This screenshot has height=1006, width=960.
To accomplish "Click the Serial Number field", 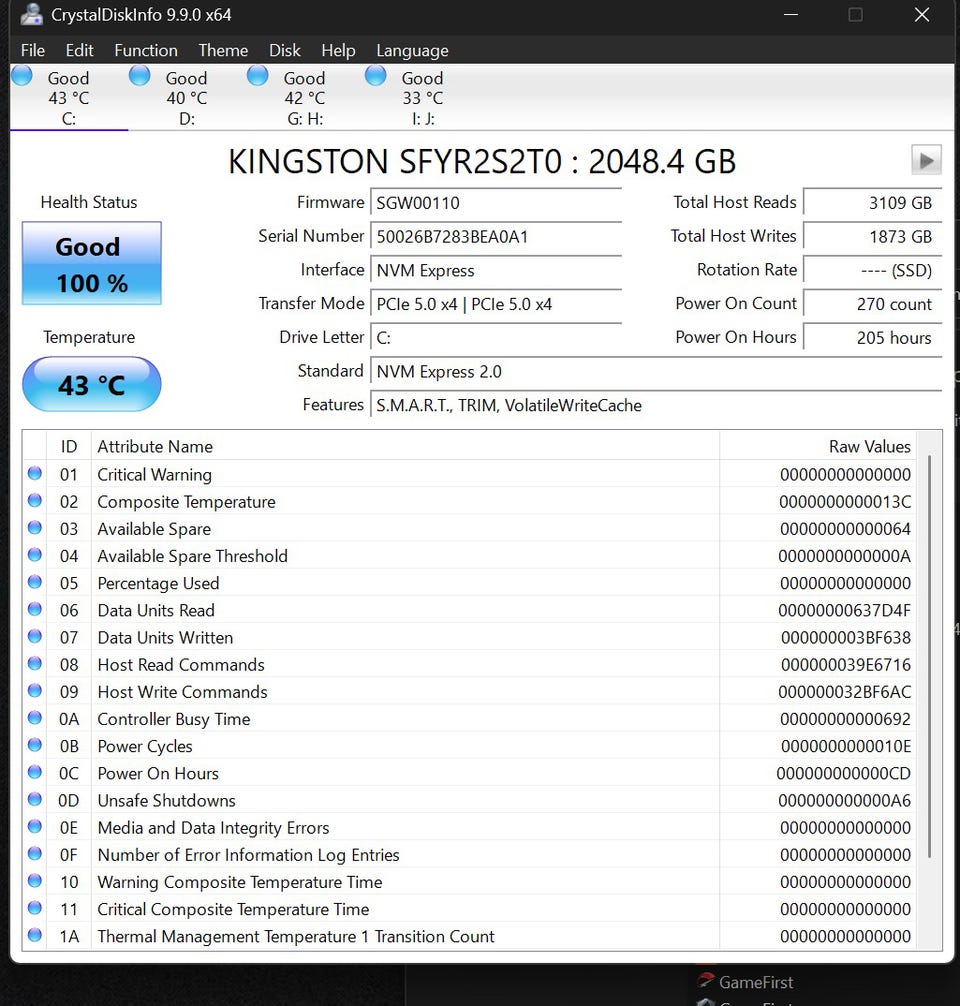I will tap(495, 237).
